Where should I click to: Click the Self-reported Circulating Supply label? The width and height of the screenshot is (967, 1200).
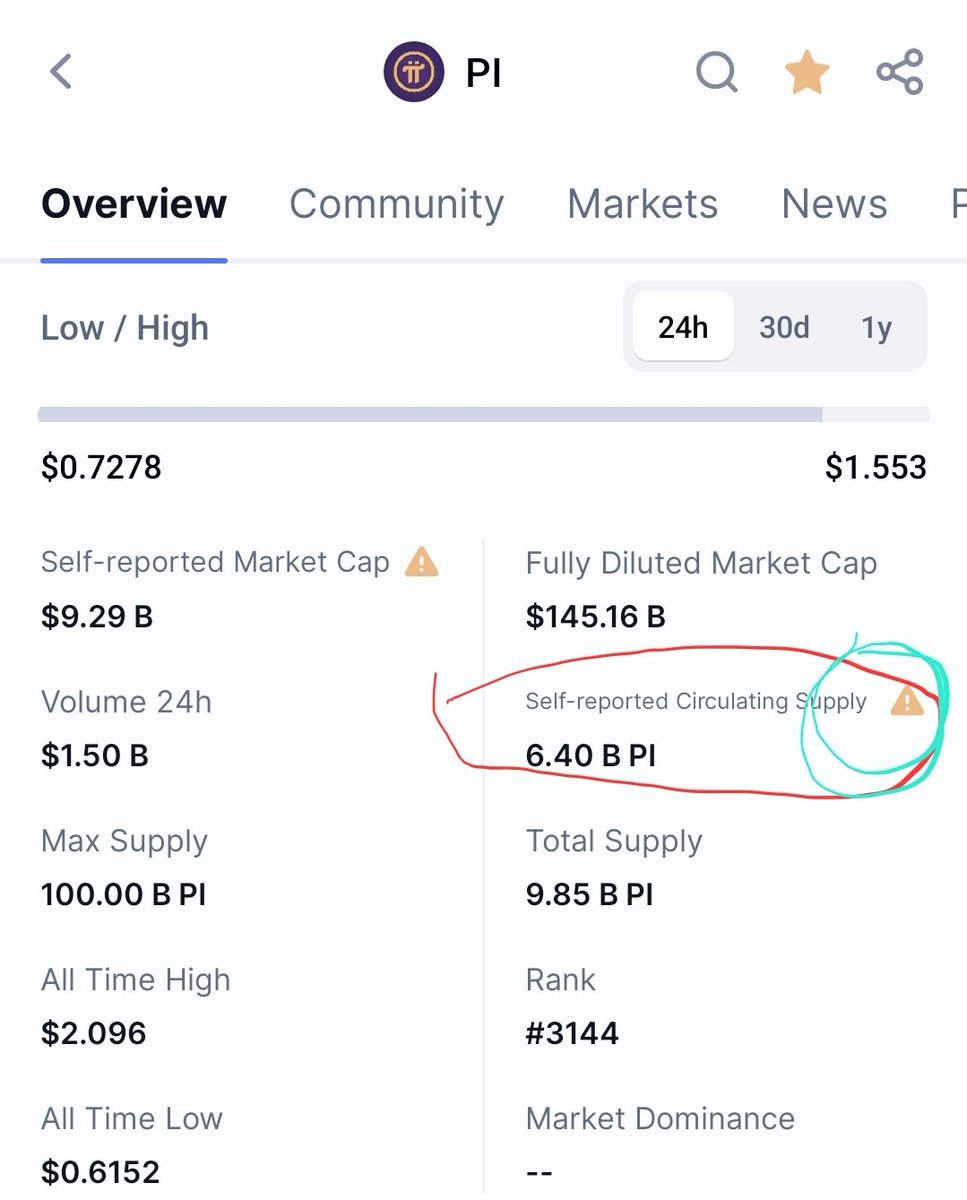(x=696, y=701)
